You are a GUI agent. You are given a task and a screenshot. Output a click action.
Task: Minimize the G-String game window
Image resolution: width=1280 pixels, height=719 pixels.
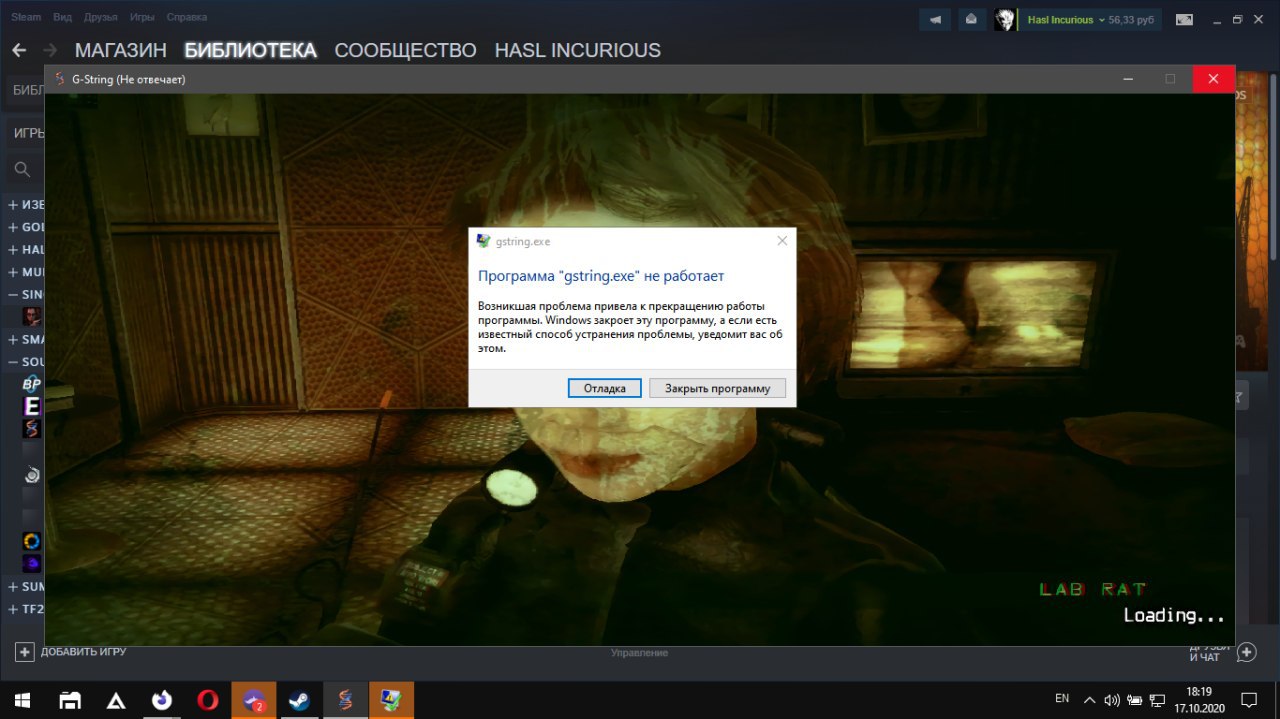pos(1128,79)
